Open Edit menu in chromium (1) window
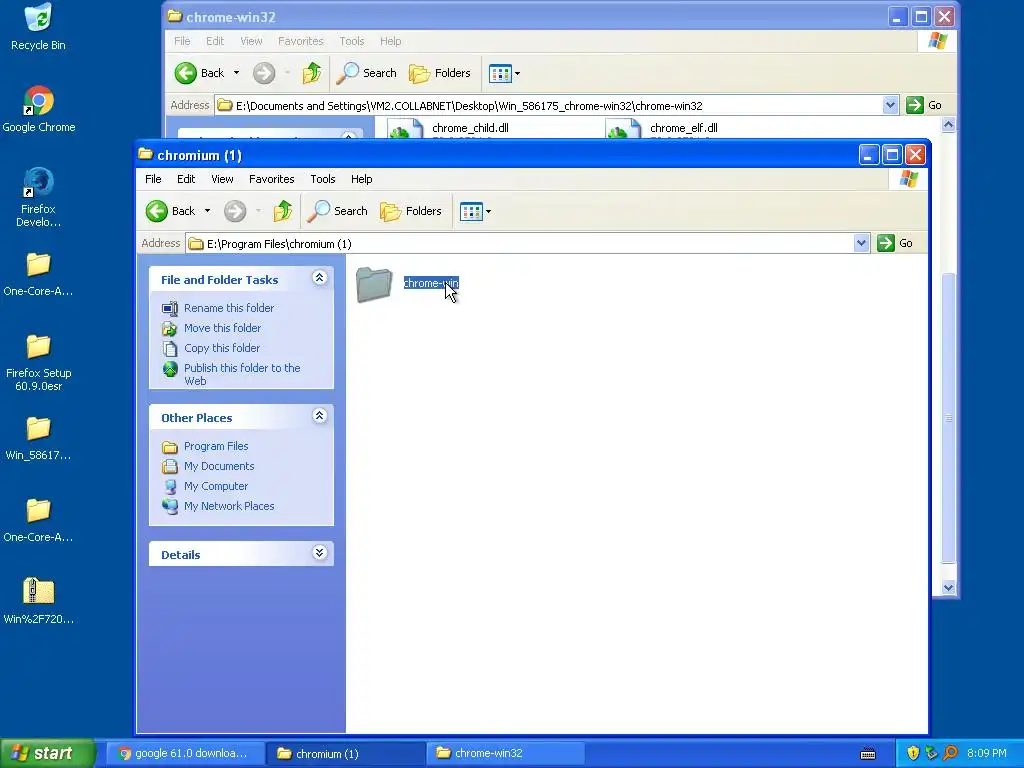 coord(185,179)
